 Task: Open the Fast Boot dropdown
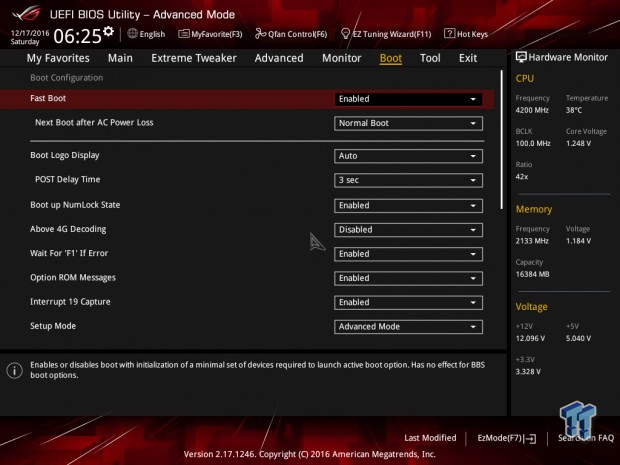click(x=408, y=99)
